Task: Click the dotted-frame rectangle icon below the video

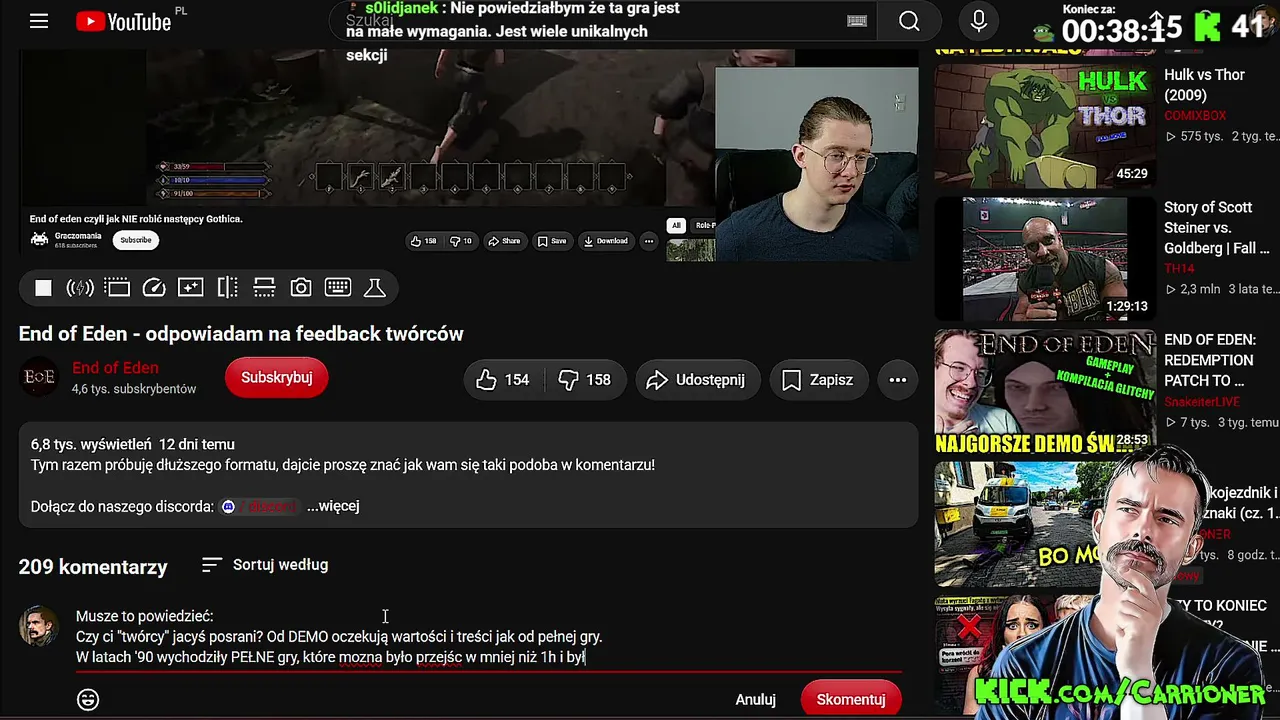Action: [117, 288]
